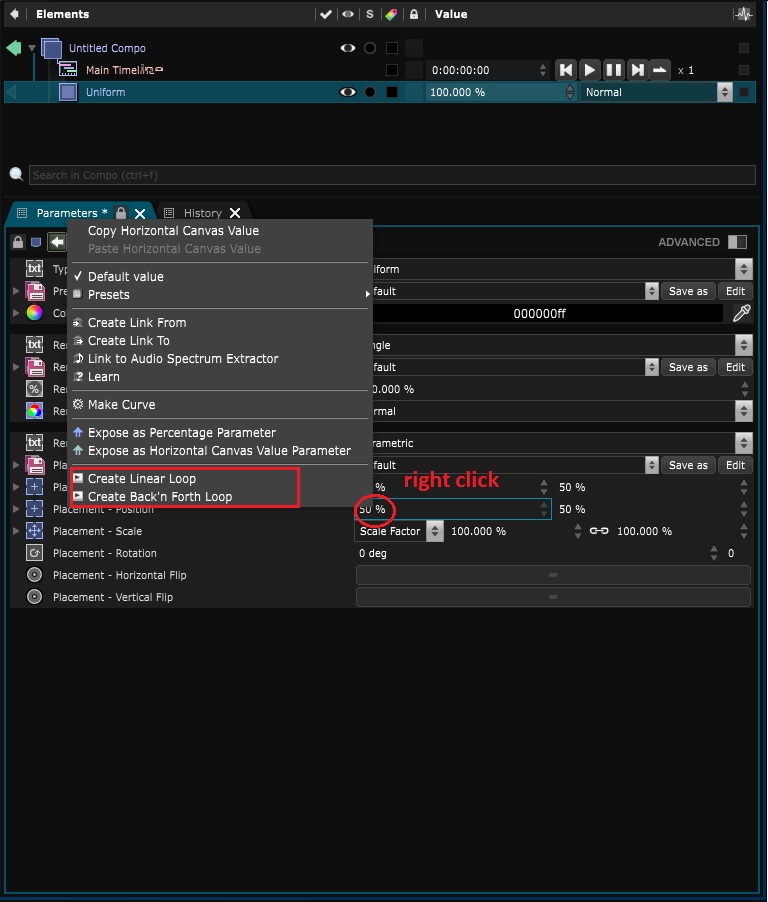Select Create Linear Loop menu entry

[x=141, y=479]
